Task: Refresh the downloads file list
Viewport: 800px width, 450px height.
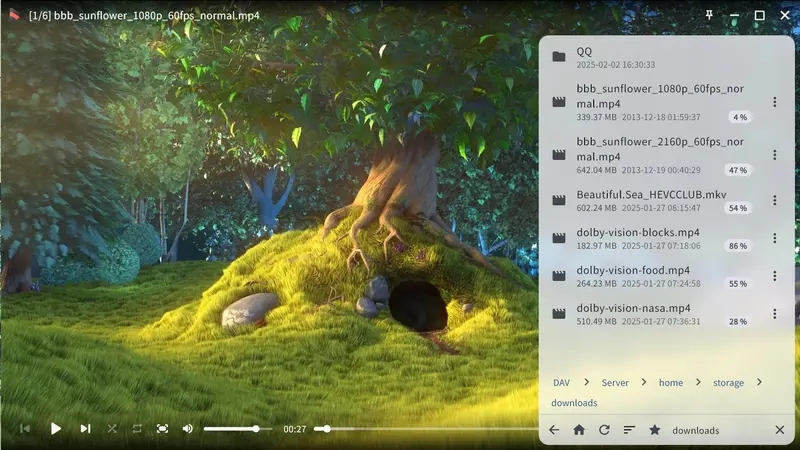Action: [x=604, y=430]
